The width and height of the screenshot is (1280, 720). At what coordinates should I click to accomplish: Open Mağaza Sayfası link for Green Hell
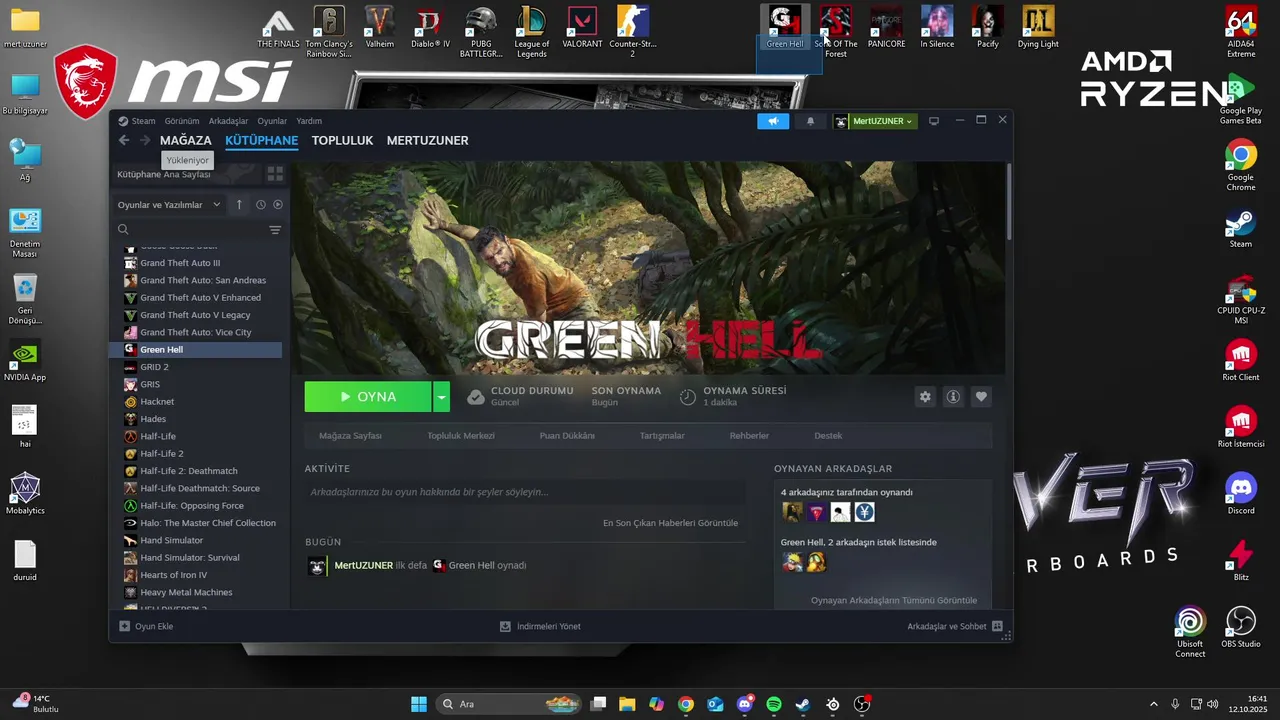click(x=350, y=436)
